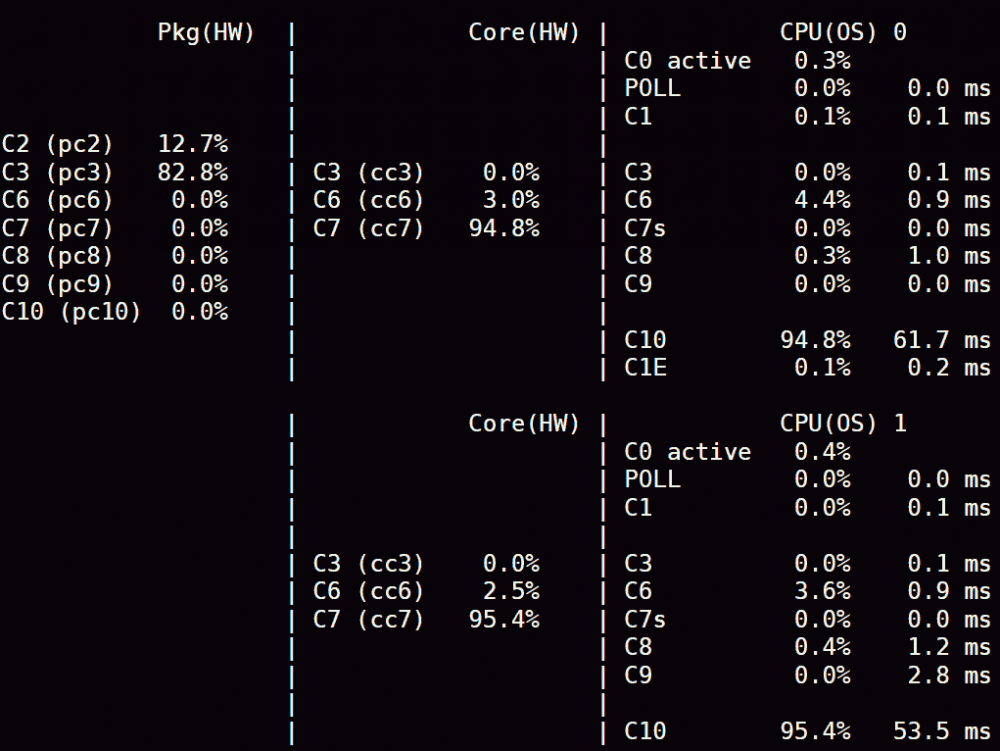Select CPU 1 C10 95.4% row
Image resolution: width=1000 pixels, height=751 pixels.
coord(807,731)
